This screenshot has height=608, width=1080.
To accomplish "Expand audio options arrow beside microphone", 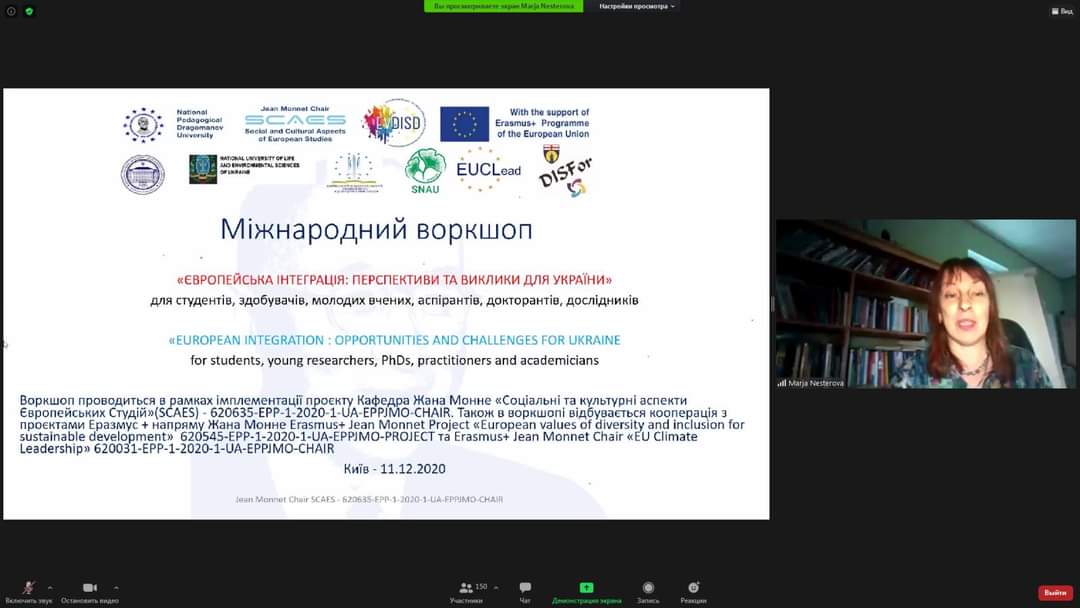I will pos(50,587).
